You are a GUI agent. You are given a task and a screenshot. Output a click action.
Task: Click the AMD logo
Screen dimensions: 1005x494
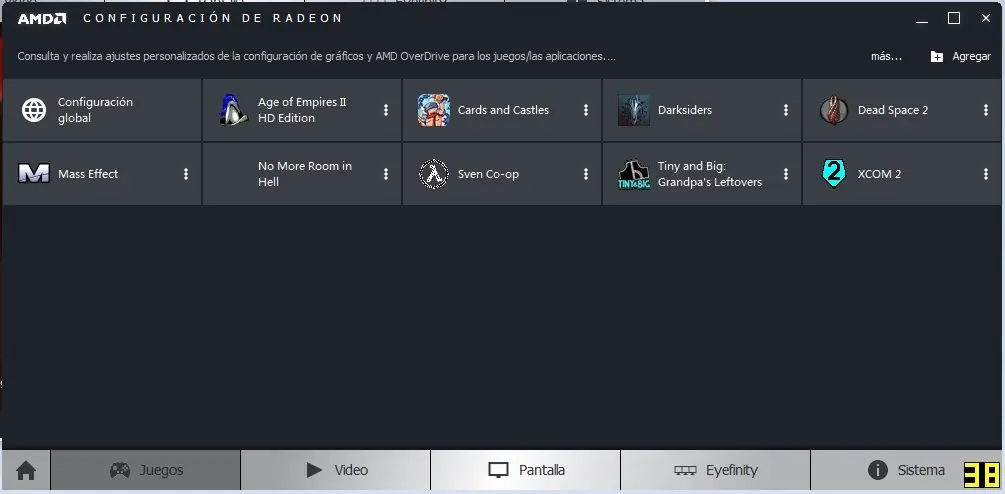(42, 19)
